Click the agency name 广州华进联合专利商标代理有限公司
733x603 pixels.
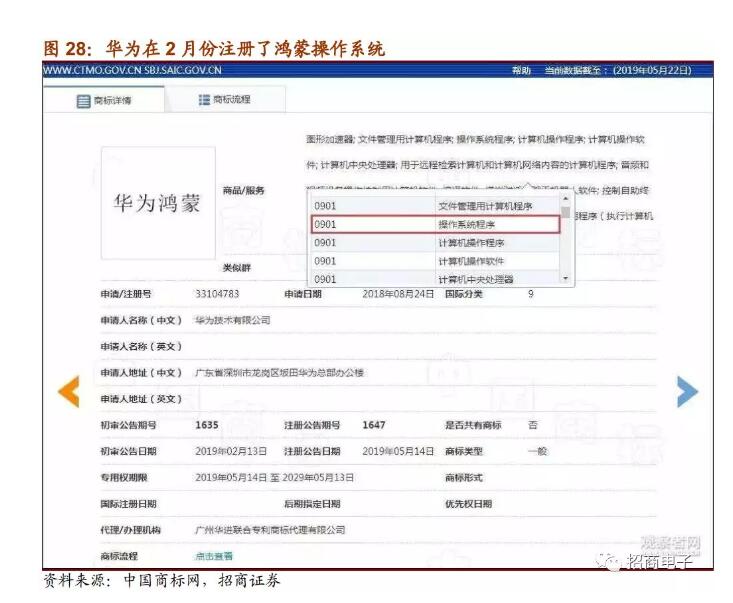270,529
